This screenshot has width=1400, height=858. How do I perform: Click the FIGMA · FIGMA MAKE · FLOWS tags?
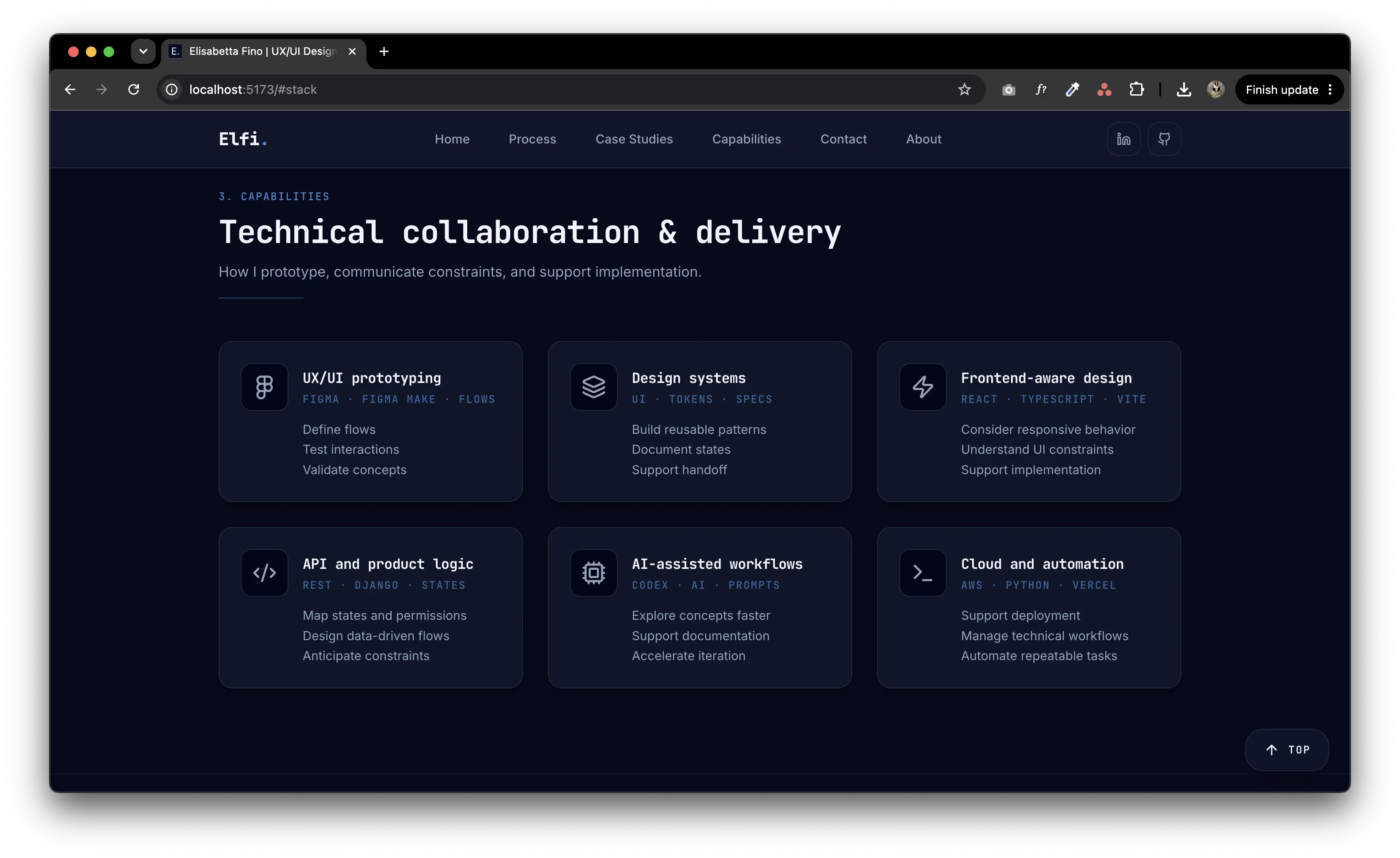click(x=399, y=399)
